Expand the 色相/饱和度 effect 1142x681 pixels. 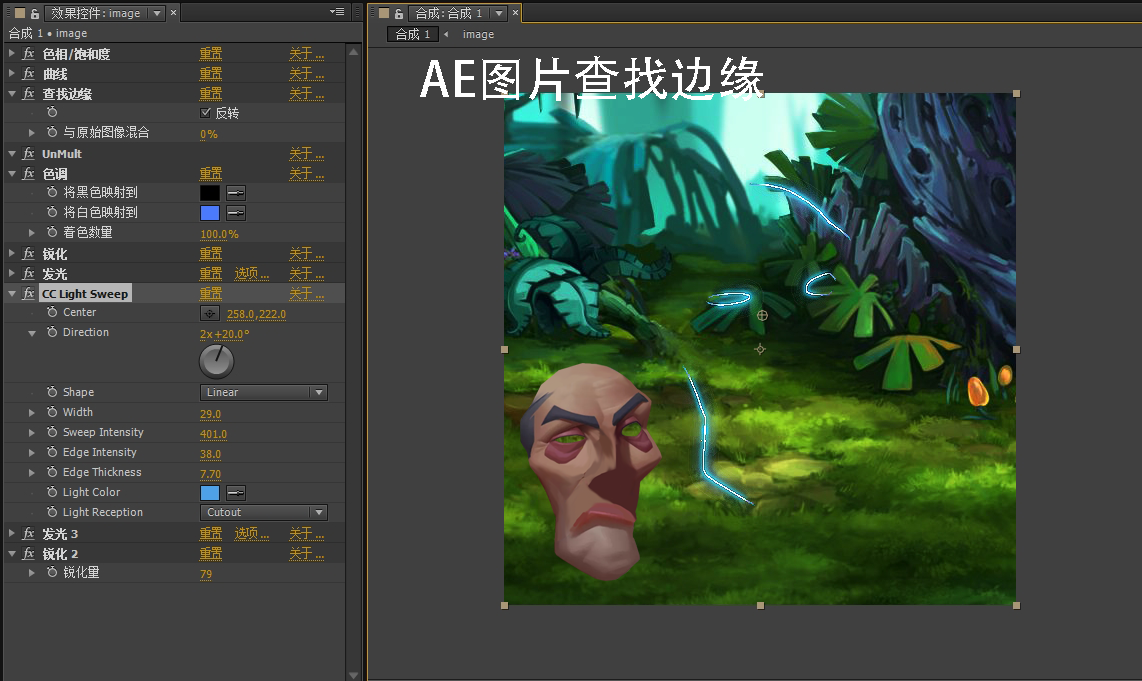12,53
